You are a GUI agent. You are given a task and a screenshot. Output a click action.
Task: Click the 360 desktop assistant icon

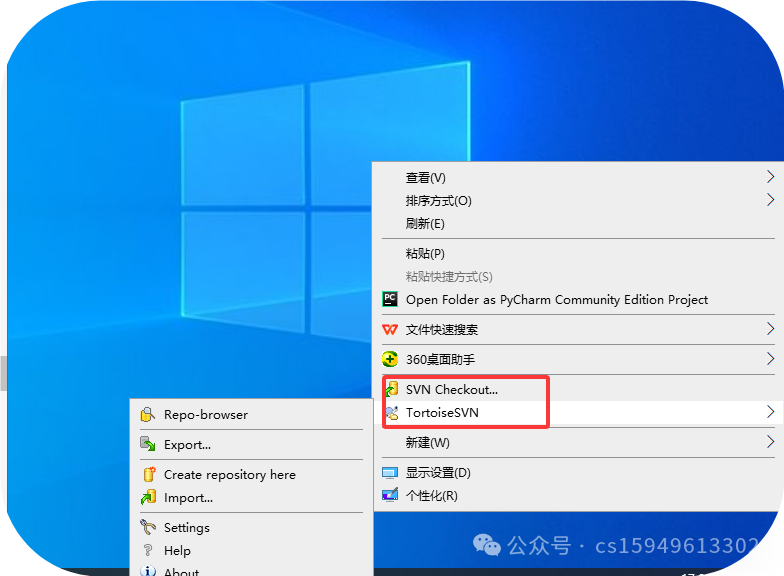point(390,359)
